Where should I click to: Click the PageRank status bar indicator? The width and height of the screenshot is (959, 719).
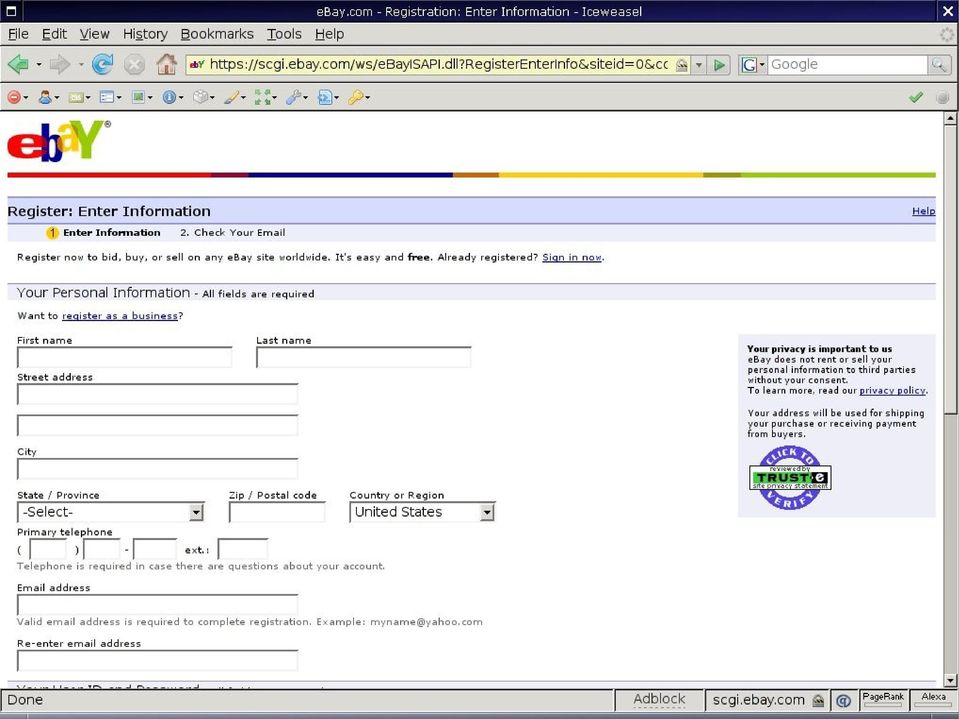click(883, 699)
